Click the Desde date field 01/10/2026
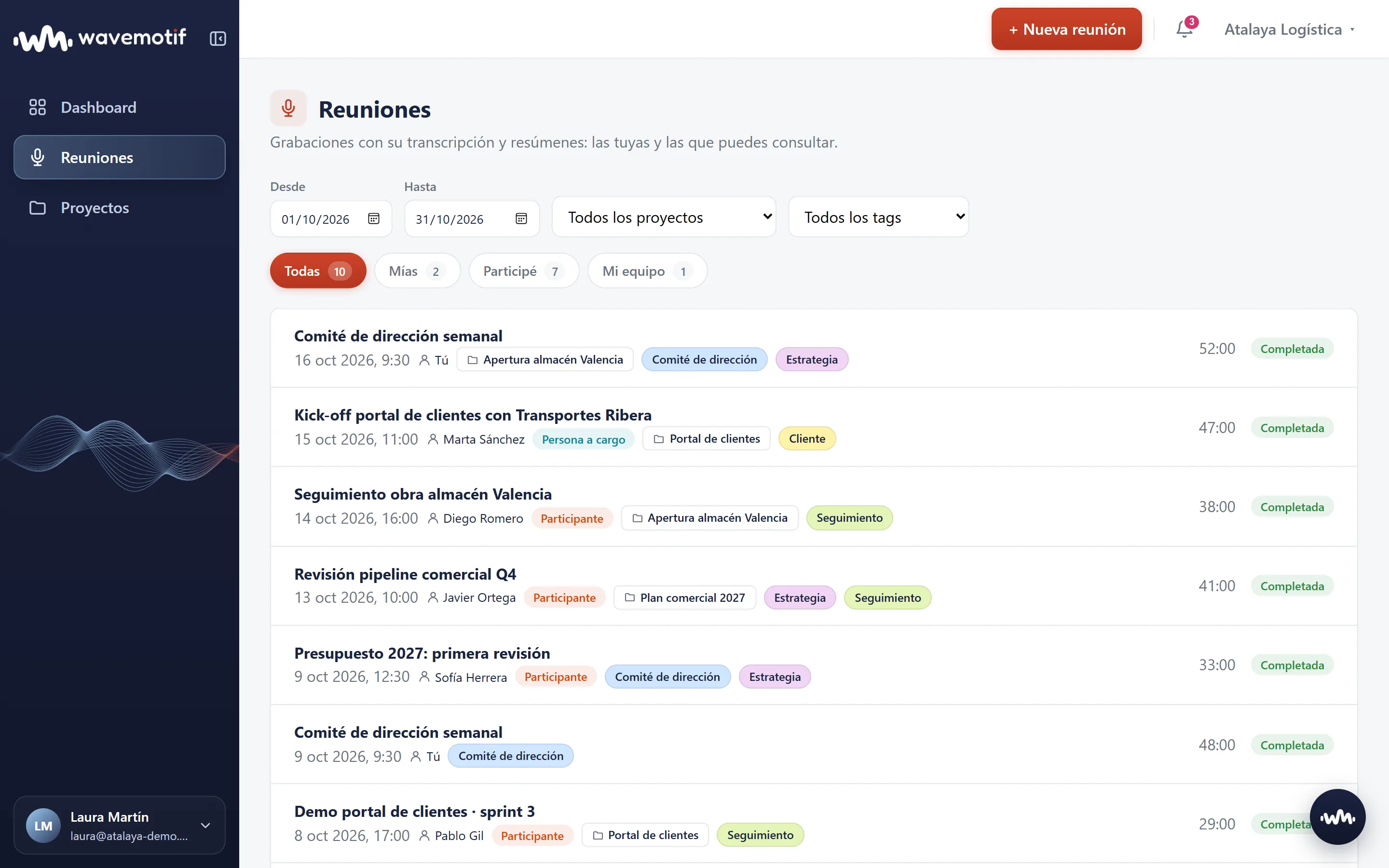1389x868 pixels. click(331, 219)
